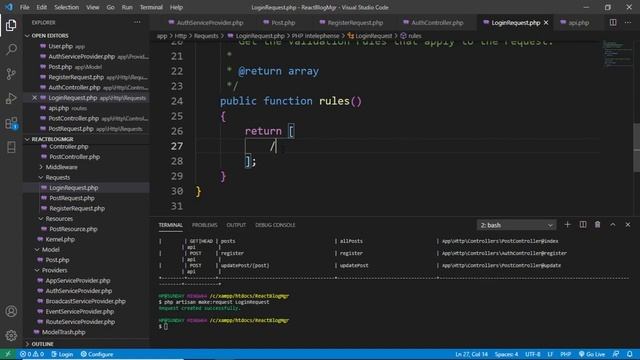Open the Go menu

click(110, 7)
